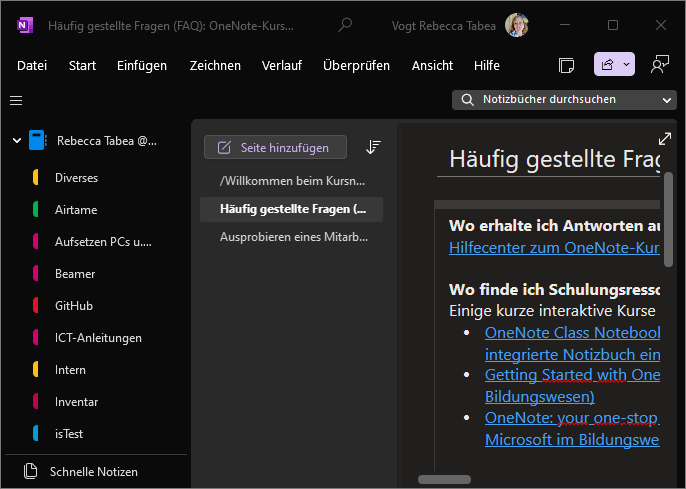The image size is (686, 489).
Task: Toggle the hamburger navigation pane button
Action: coord(16,101)
